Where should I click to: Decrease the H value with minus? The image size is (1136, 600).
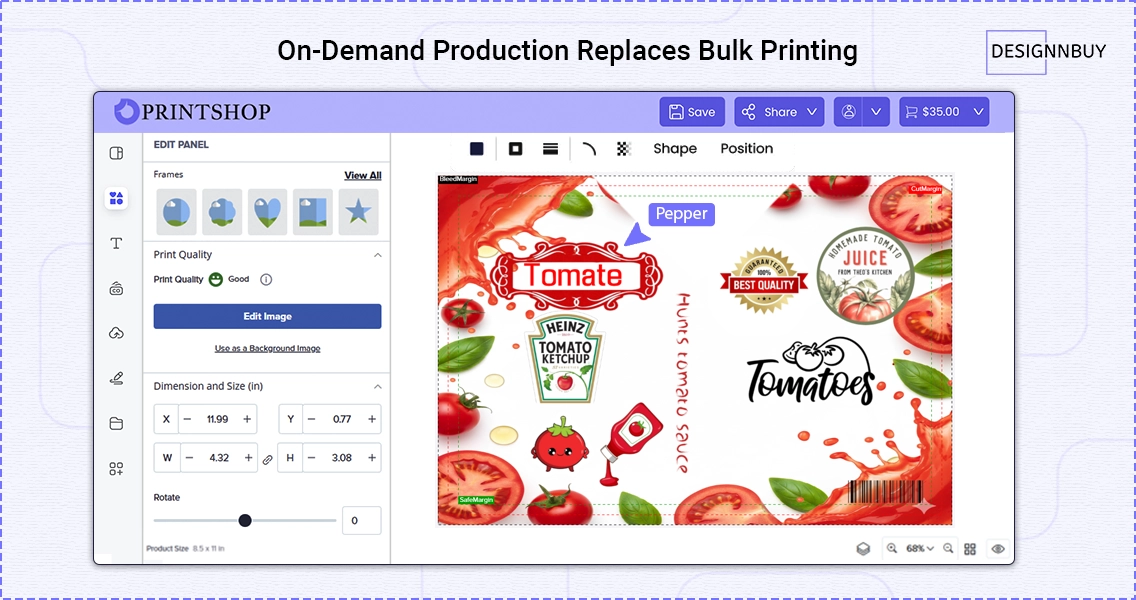tap(312, 458)
